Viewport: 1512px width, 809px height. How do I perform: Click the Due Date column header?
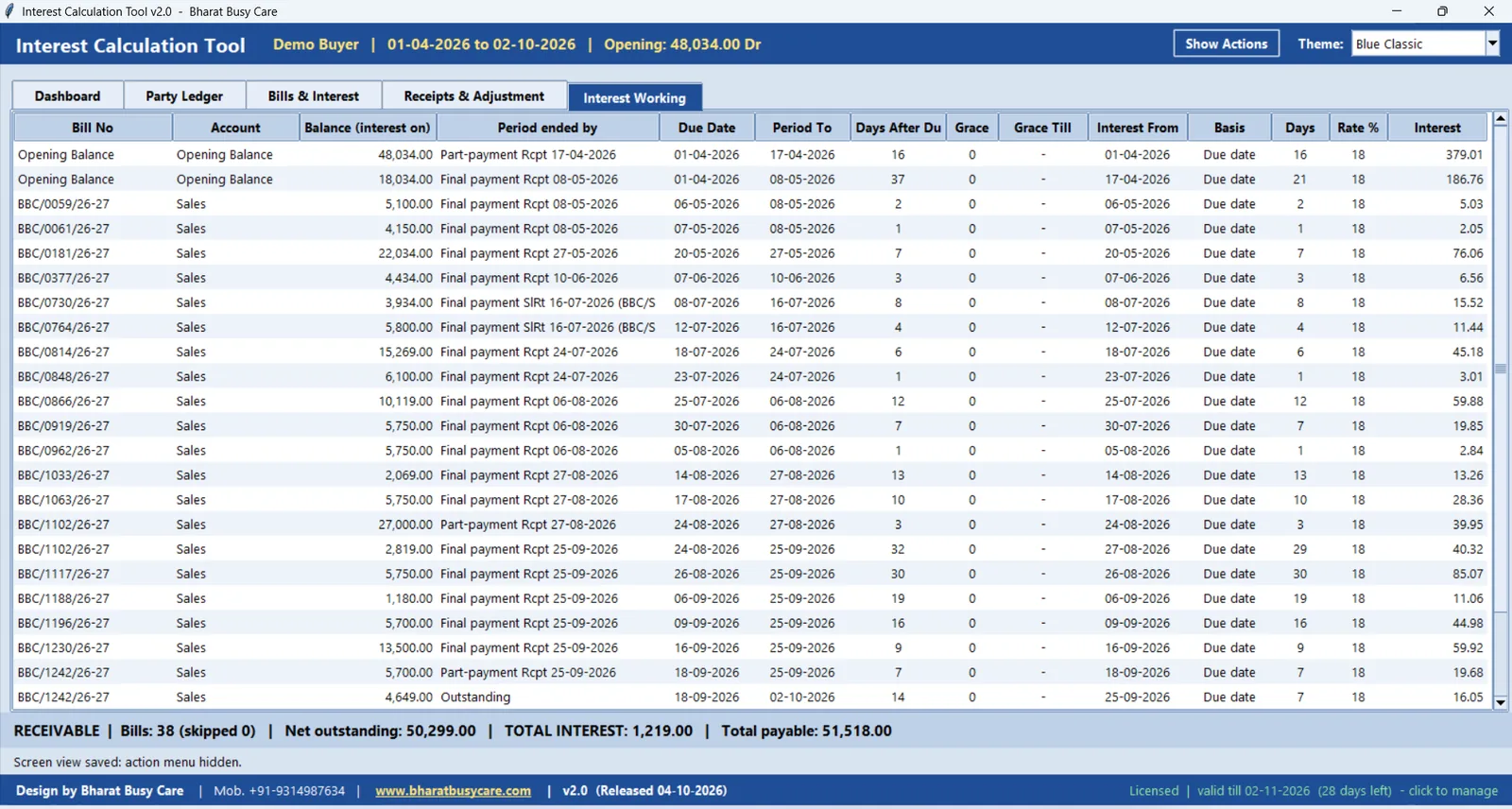pyautogui.click(x=707, y=128)
